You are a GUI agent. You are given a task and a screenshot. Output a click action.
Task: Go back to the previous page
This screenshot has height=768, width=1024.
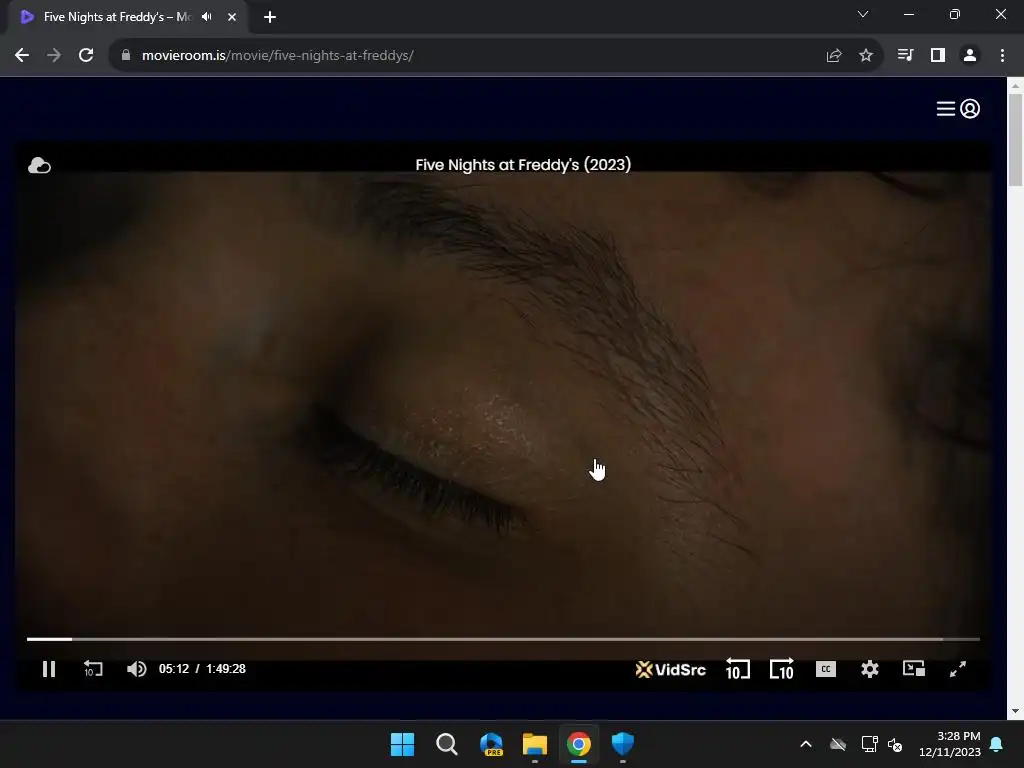(22, 56)
